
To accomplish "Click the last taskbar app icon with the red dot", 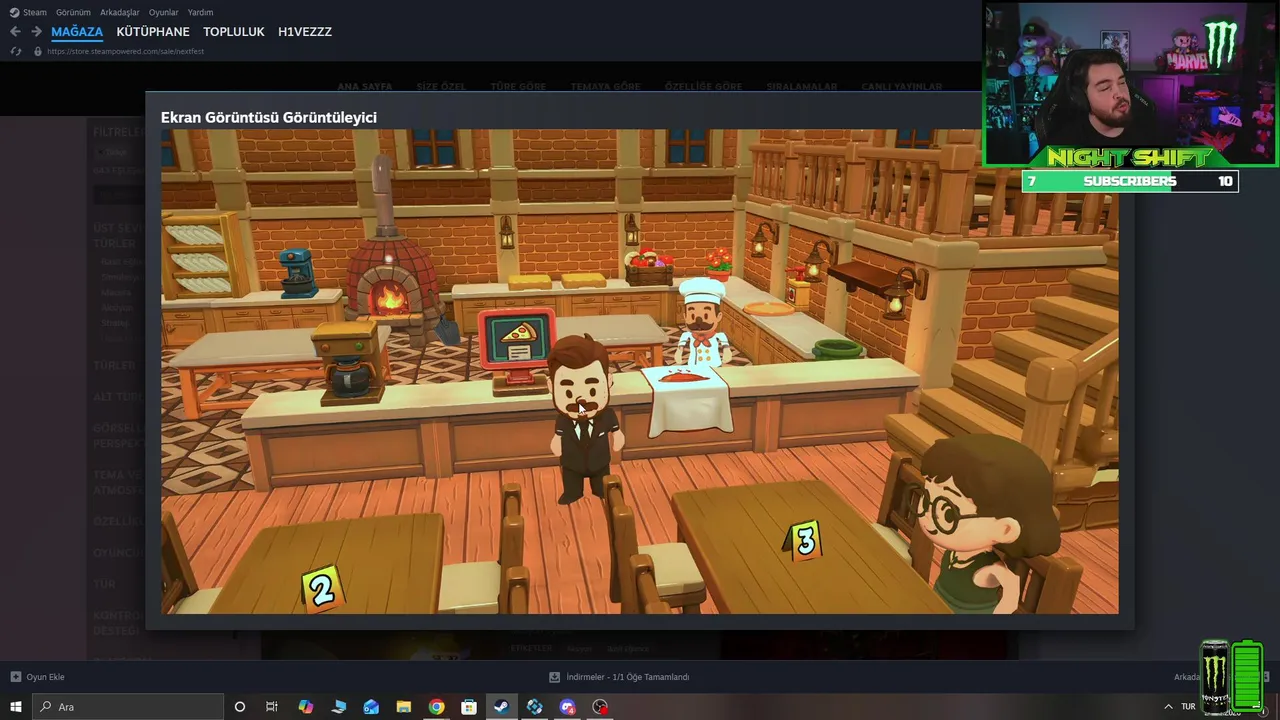I will point(600,707).
